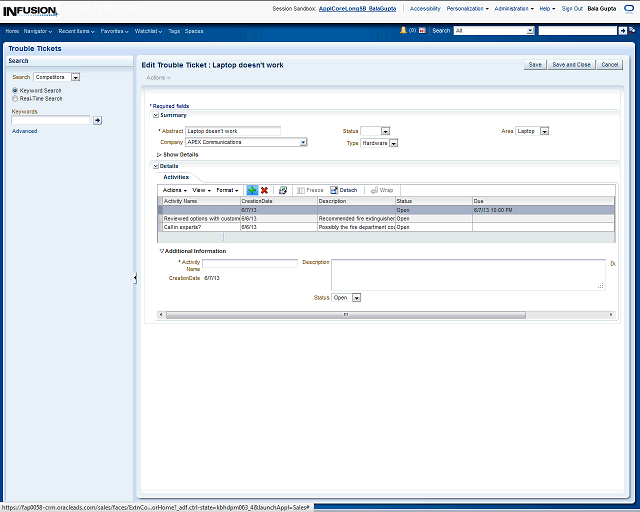
Task: Click the keyword search go arrow icon
Action: [x=97, y=120]
